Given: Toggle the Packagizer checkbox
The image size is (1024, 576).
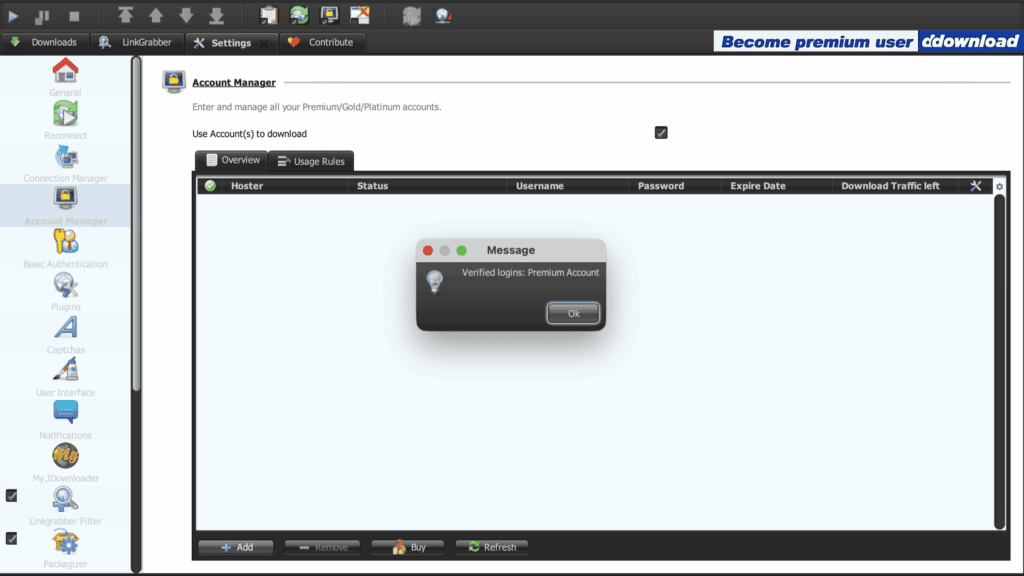Looking at the screenshot, I should [x=12, y=539].
